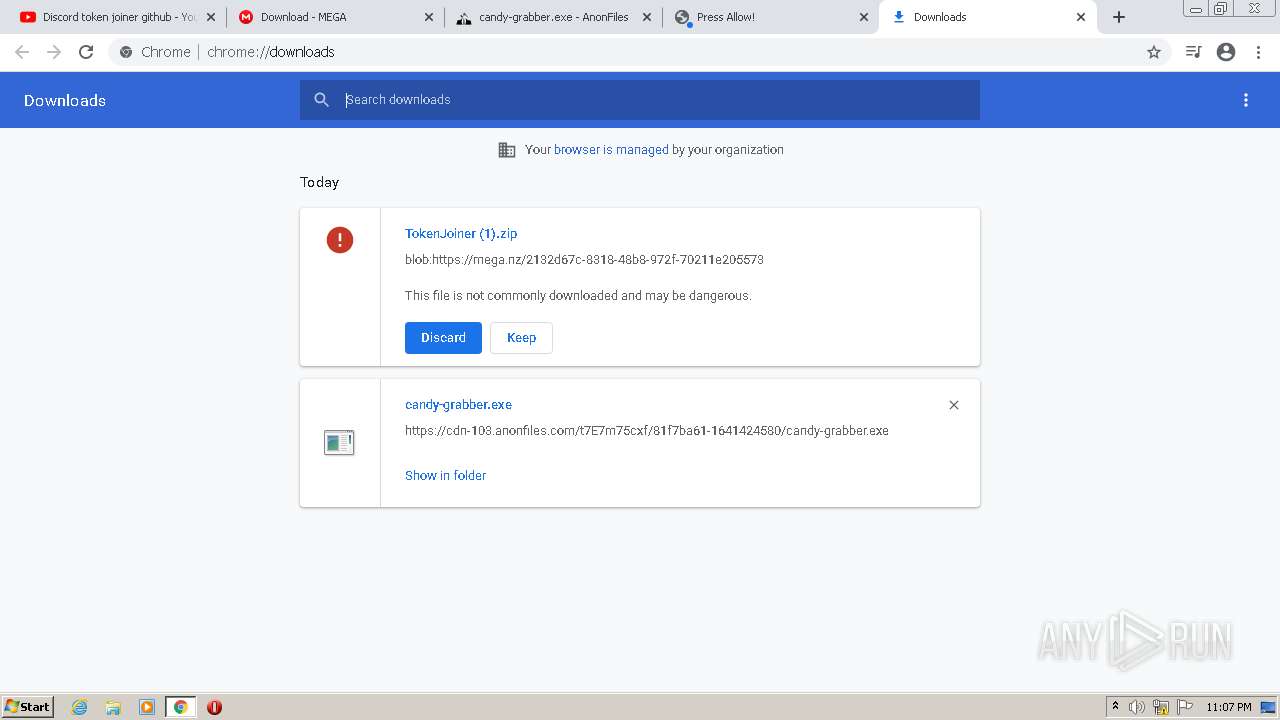Open Internet Explorer from taskbar

[80, 707]
